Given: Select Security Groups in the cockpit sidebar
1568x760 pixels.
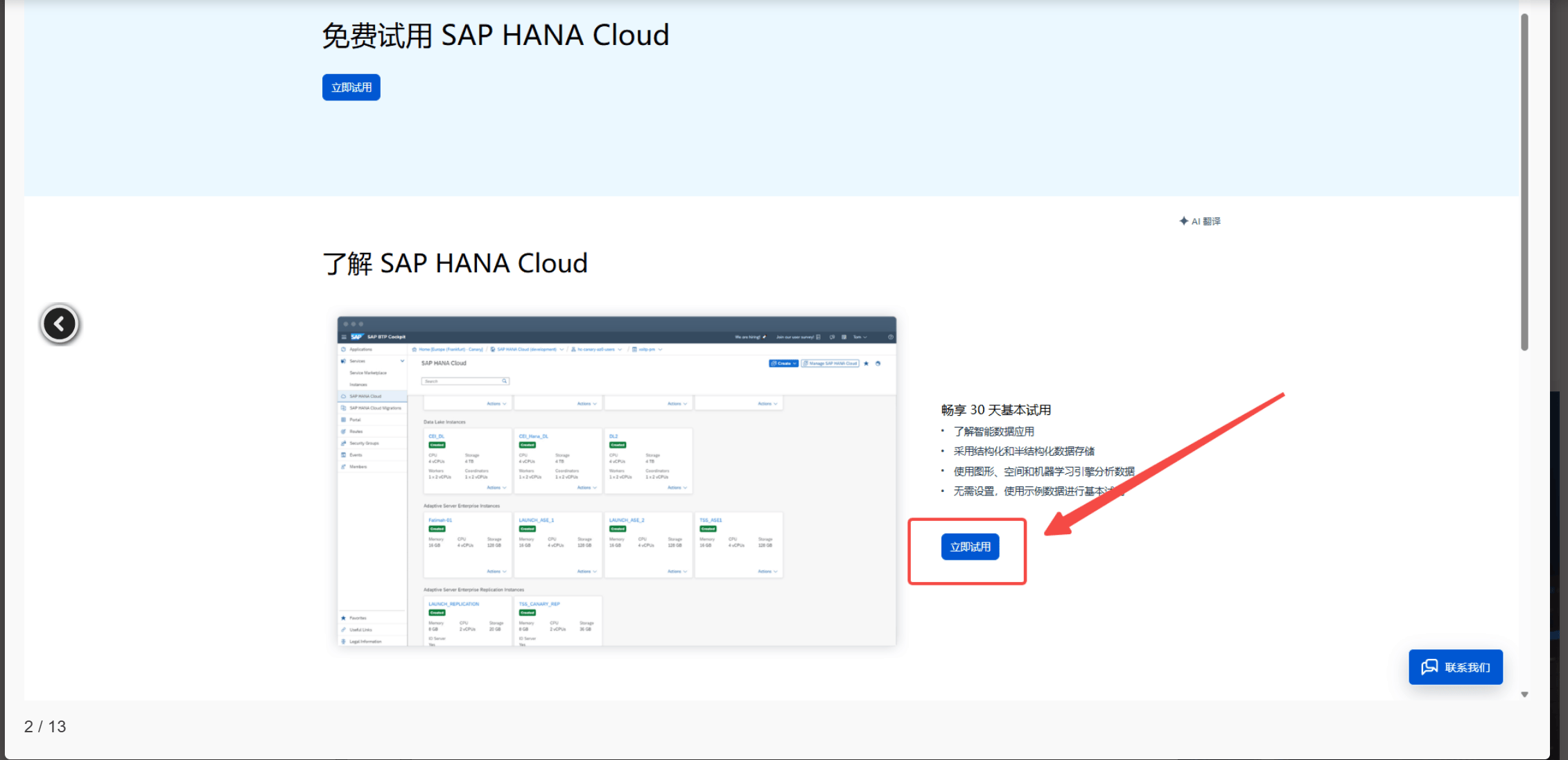Looking at the screenshot, I should point(364,443).
